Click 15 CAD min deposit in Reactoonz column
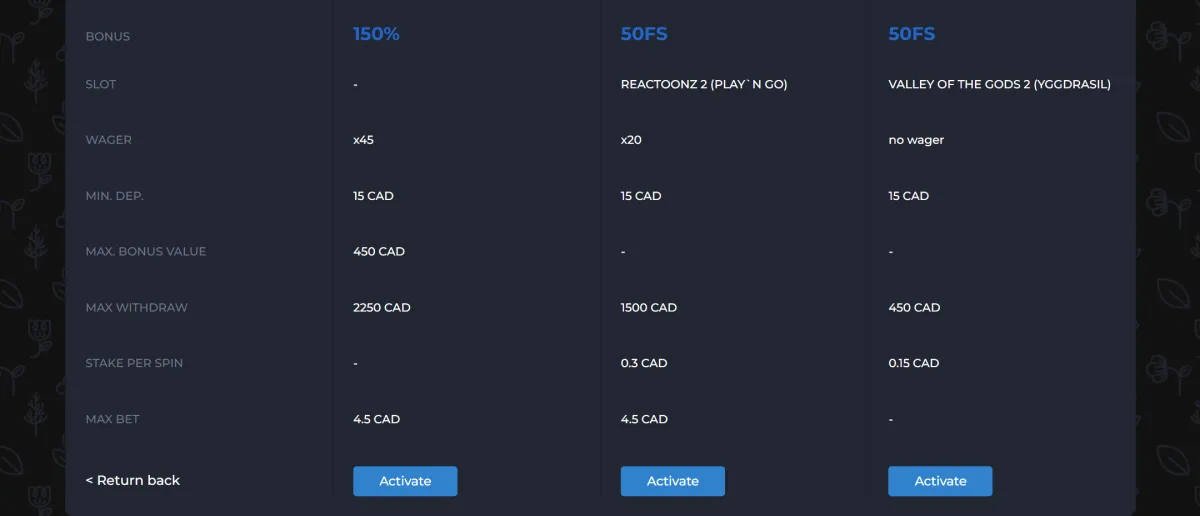 [641, 196]
